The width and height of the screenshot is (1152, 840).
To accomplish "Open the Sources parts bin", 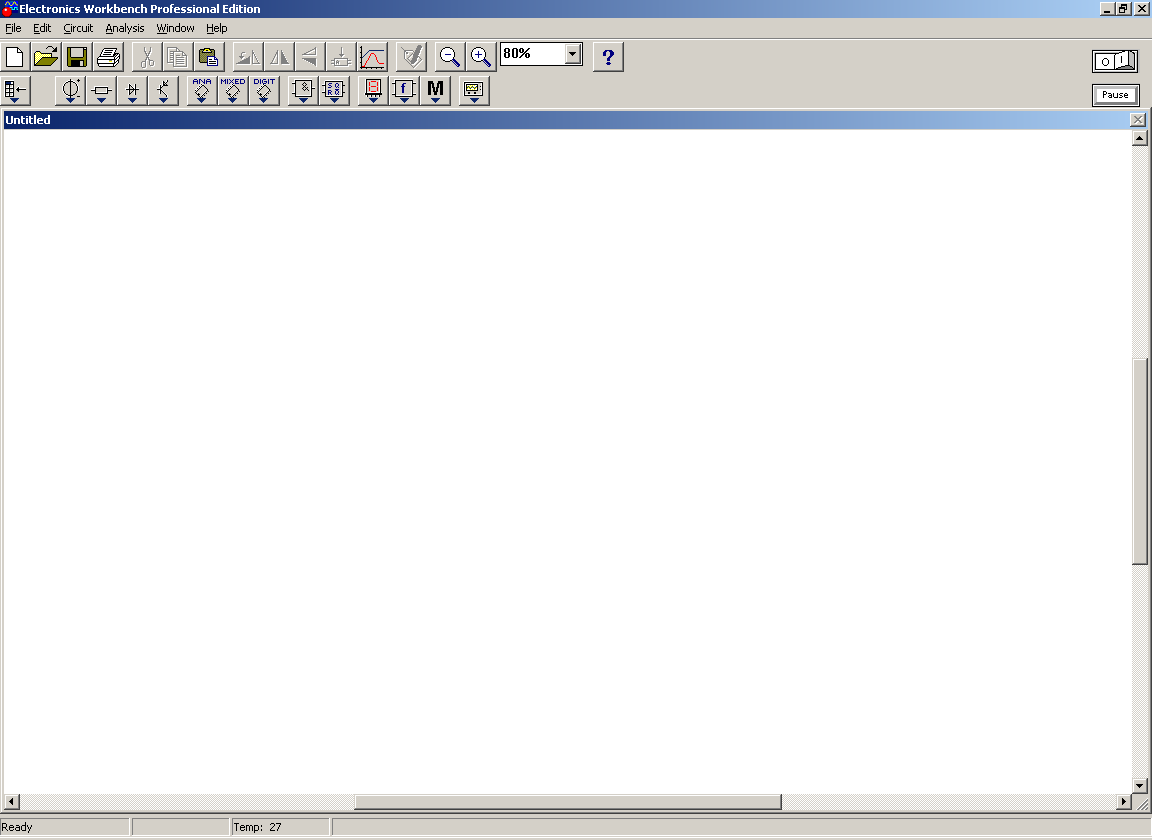I will [x=71, y=90].
